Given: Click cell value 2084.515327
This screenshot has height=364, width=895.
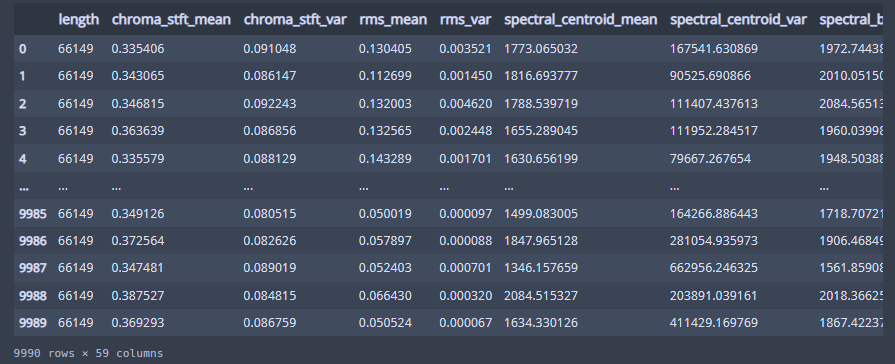Looking at the screenshot, I should tap(541, 296).
